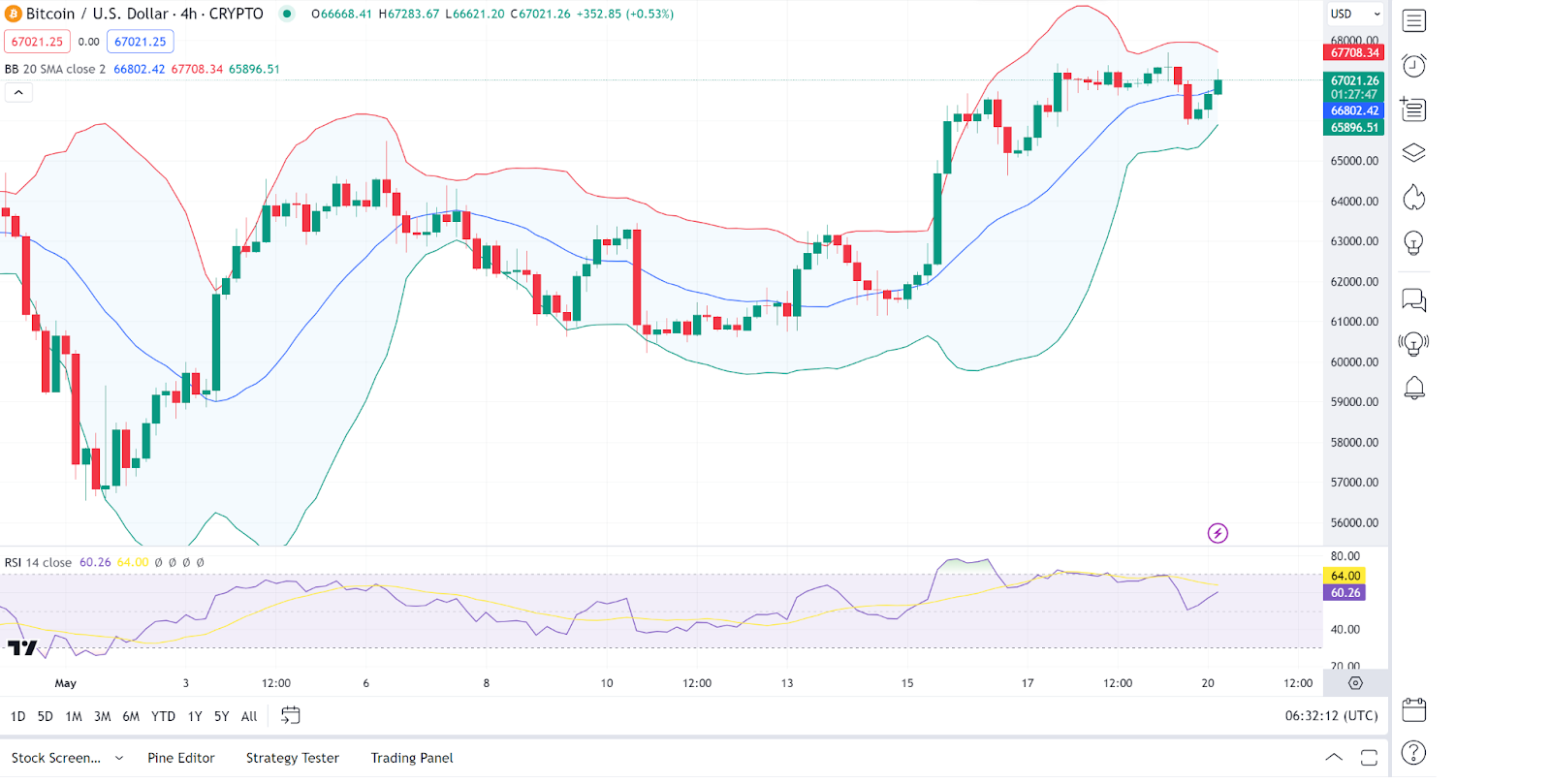Viewport: 1551px width, 784px height.
Task: Click the BB lower value 65896.51 in legend
Action: point(254,69)
